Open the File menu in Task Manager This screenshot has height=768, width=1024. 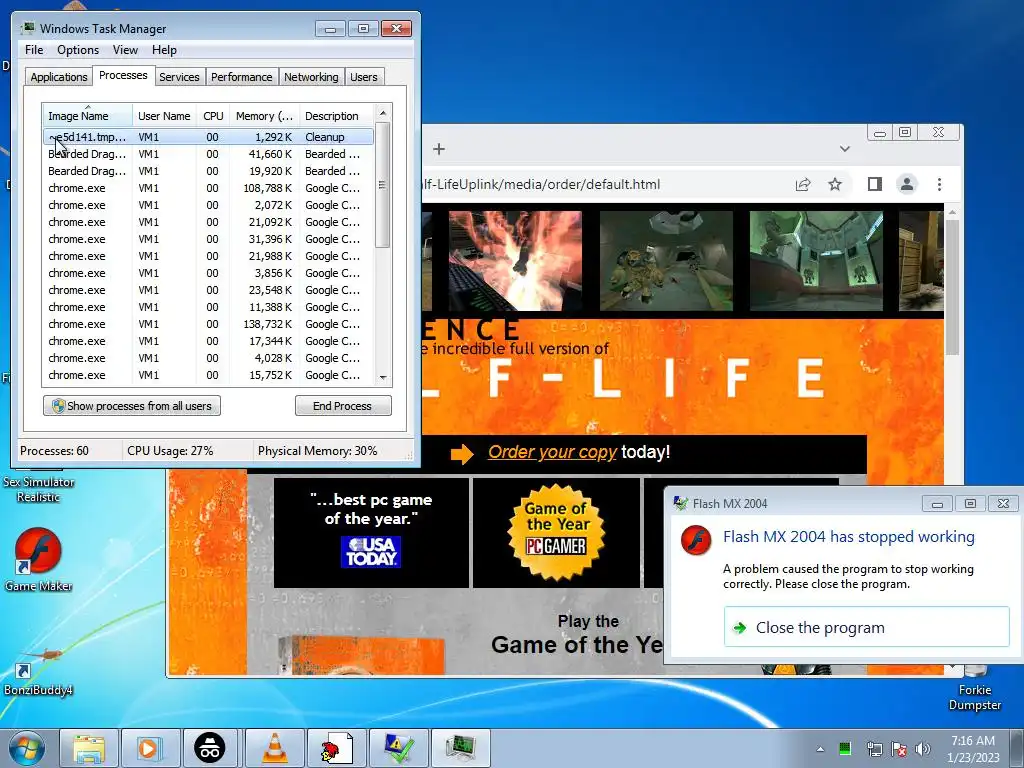click(34, 50)
